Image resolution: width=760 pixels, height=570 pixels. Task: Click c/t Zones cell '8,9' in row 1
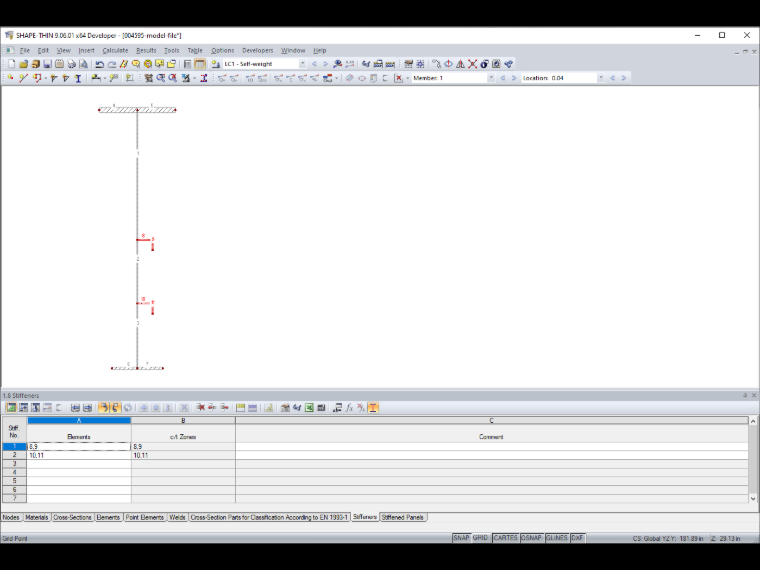click(x=183, y=446)
